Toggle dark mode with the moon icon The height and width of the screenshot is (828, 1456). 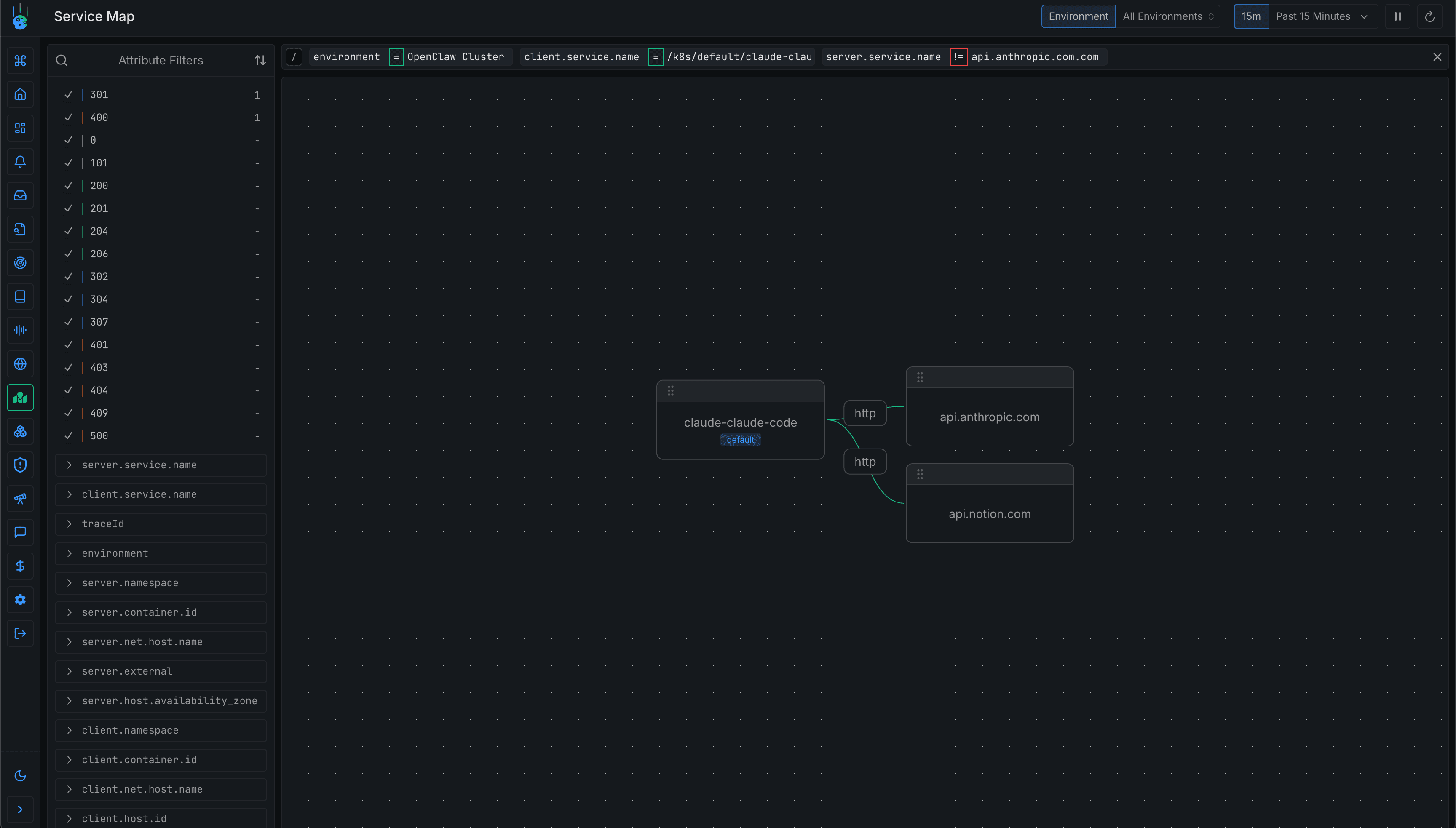(21, 775)
